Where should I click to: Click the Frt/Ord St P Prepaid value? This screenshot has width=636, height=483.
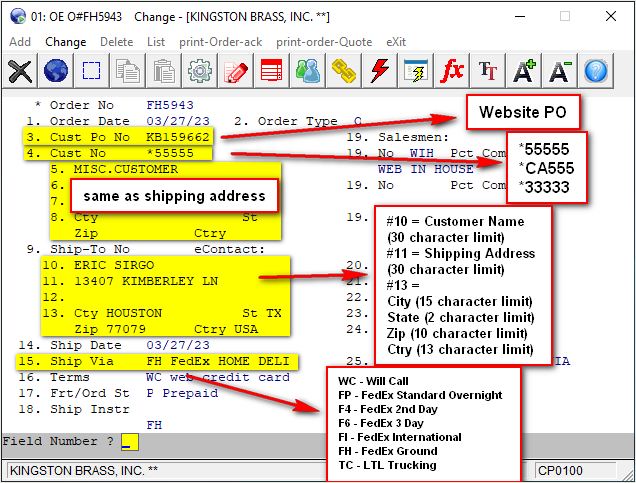pos(182,393)
